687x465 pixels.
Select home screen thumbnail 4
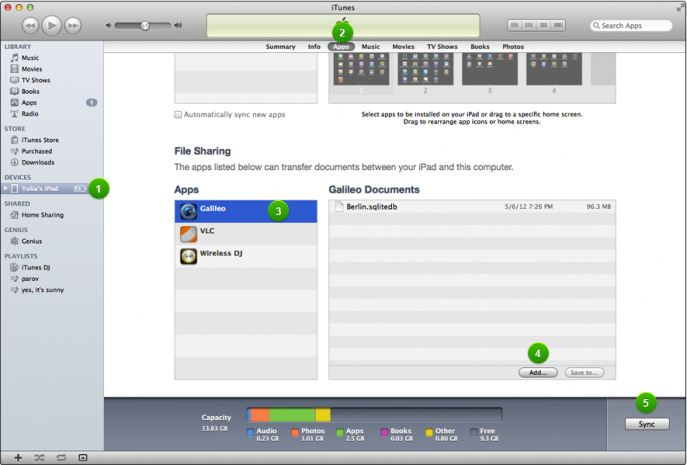click(554, 69)
